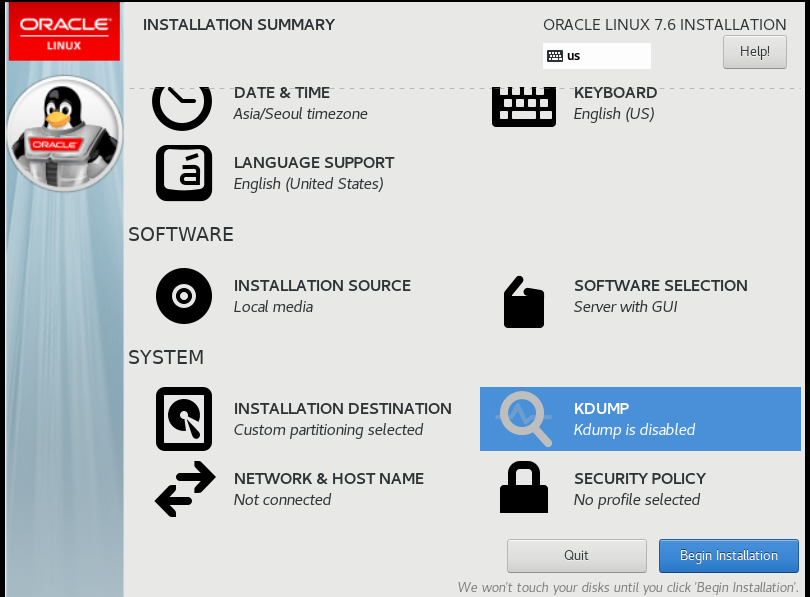Click Kdump is disabled status
The height and width of the screenshot is (597, 810).
[634, 430]
